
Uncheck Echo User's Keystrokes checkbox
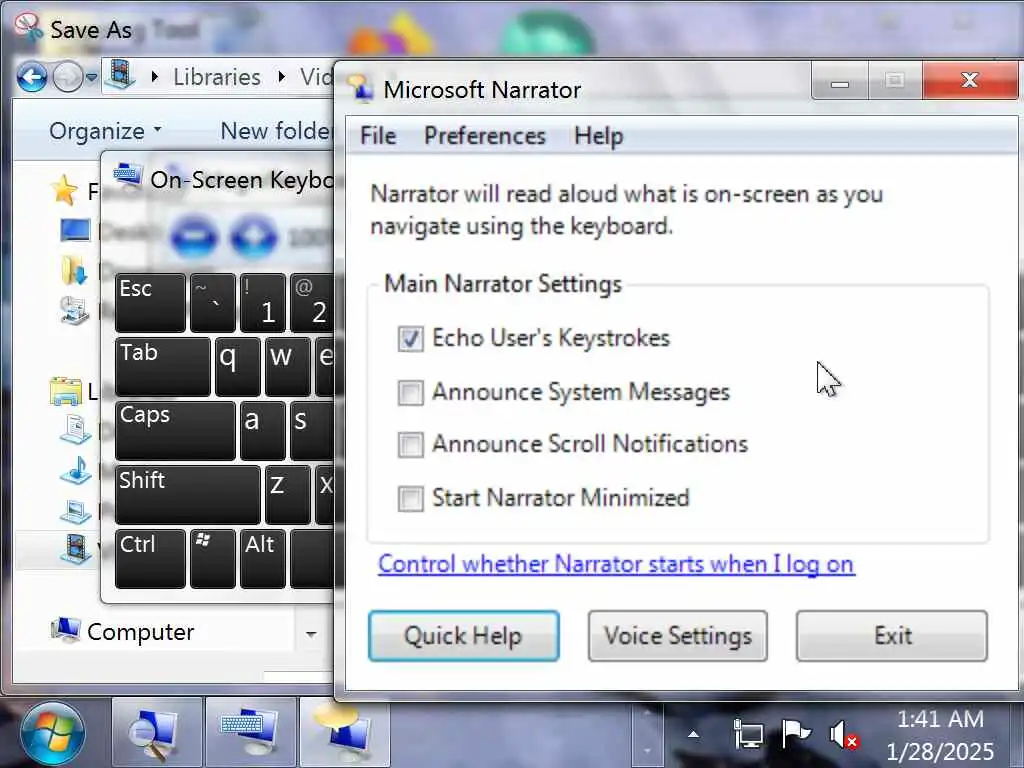tap(411, 339)
